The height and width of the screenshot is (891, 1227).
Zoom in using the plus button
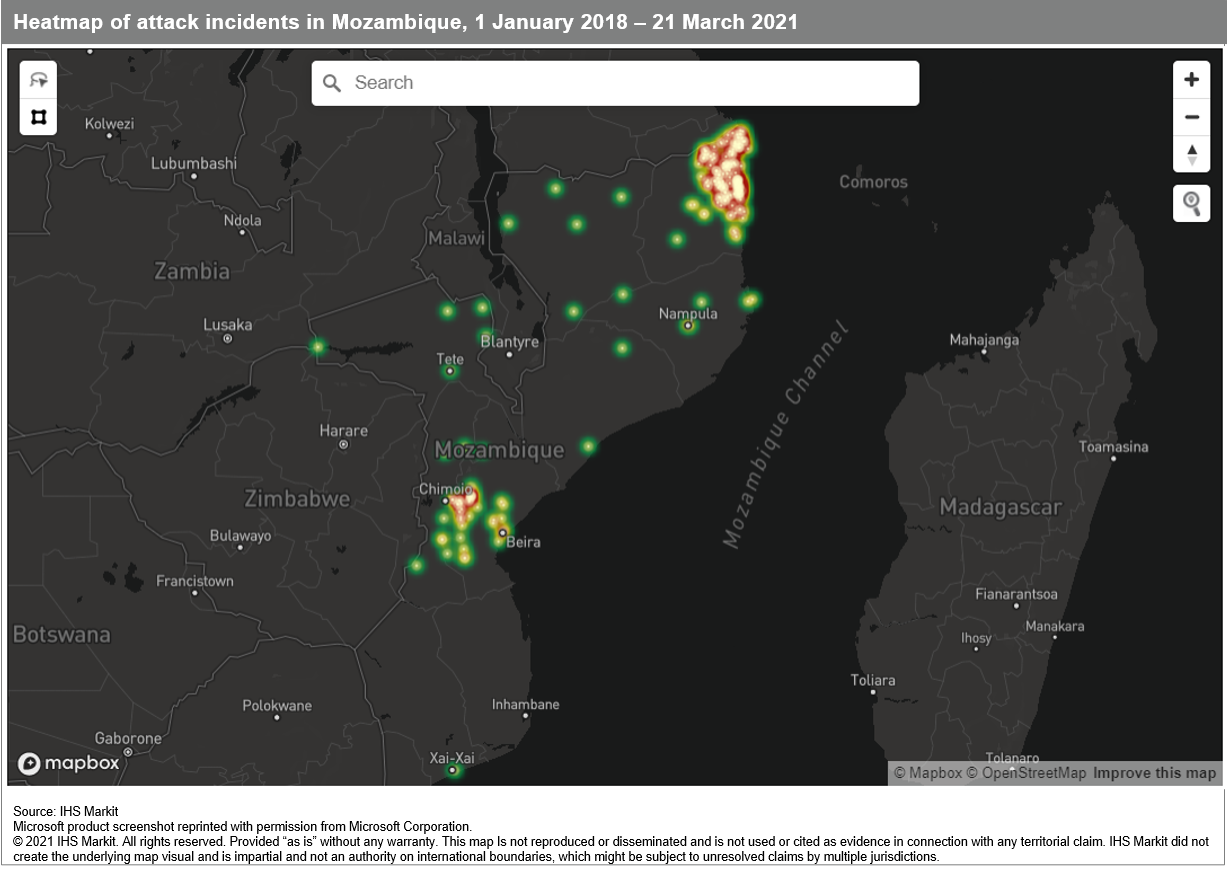1191,80
